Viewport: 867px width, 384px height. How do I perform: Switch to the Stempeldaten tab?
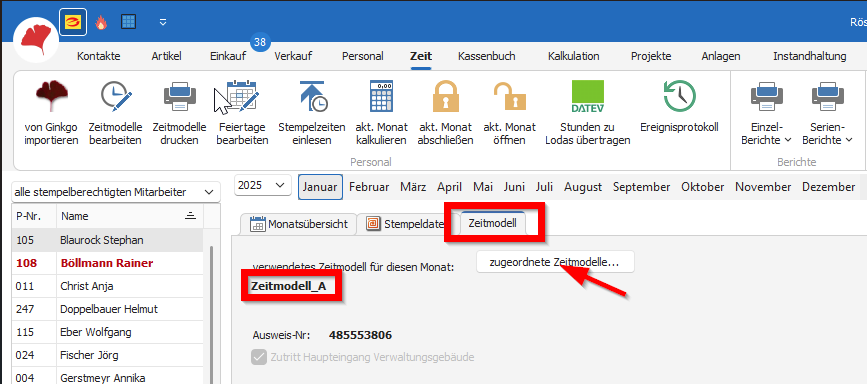tap(408, 224)
